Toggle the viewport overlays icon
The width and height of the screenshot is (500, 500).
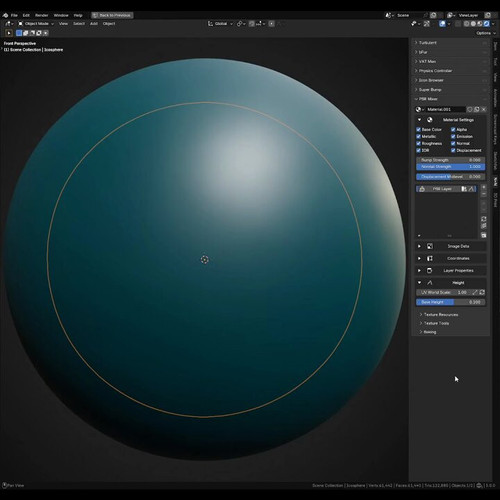point(442,24)
